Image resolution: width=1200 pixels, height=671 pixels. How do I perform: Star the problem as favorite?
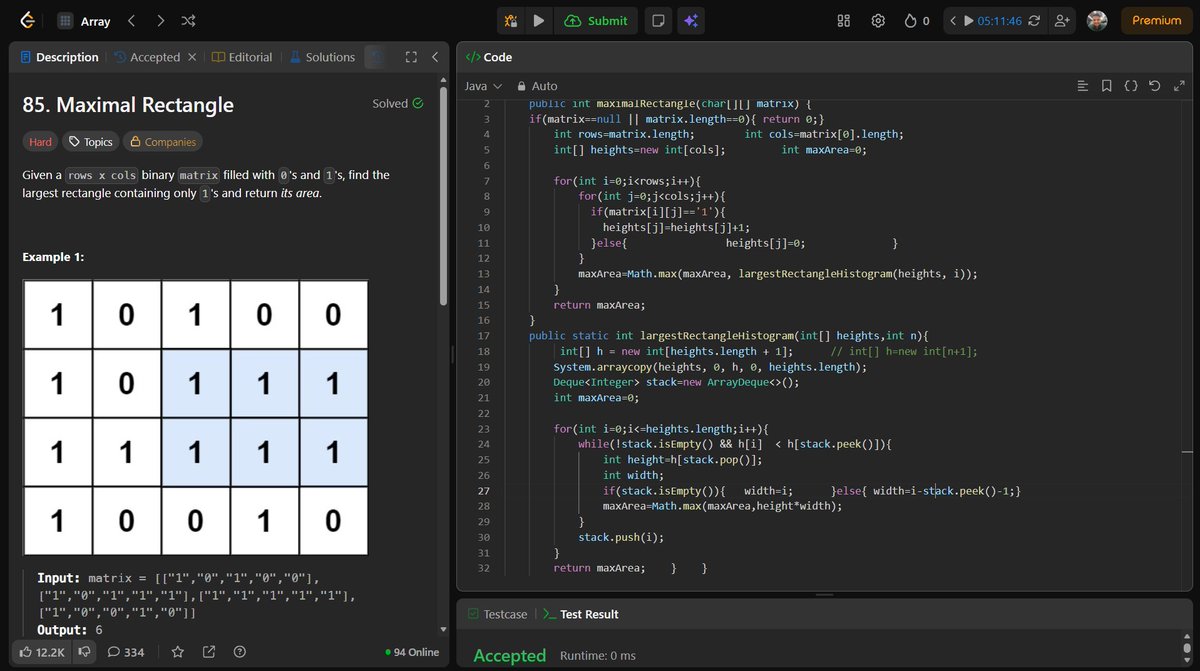click(177, 652)
